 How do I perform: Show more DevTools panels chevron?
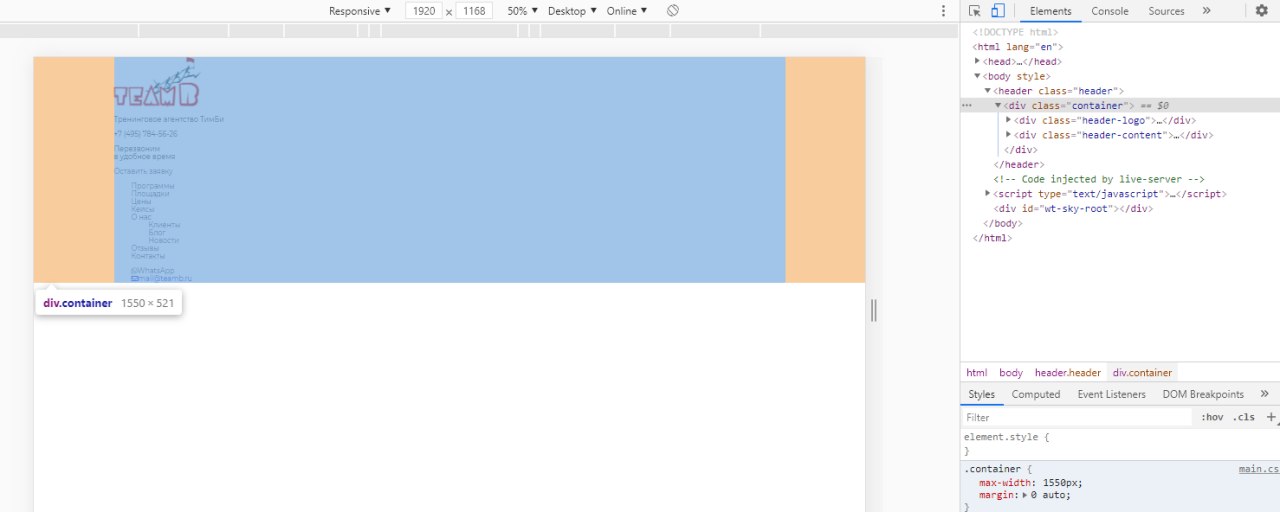coord(1206,11)
